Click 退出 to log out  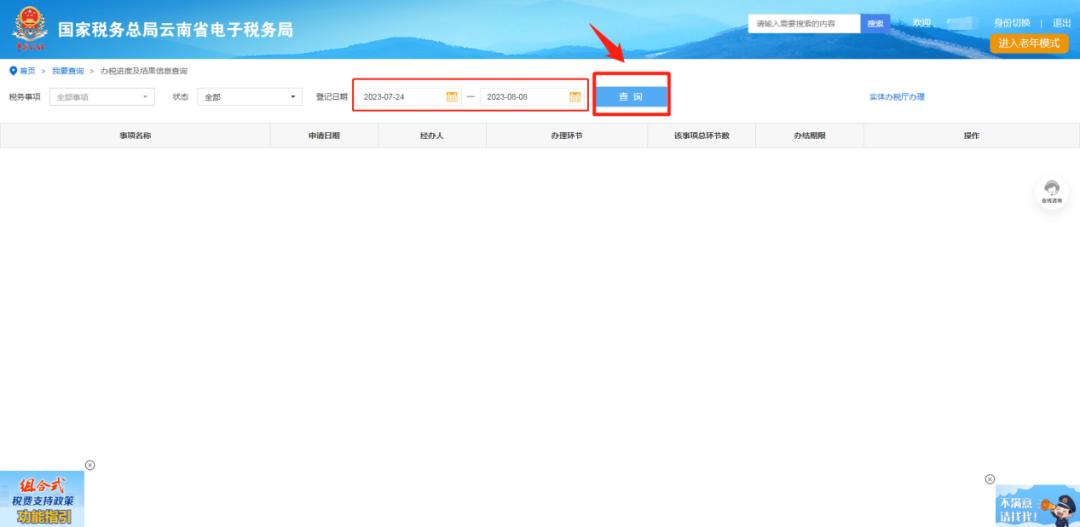[x=1061, y=23]
